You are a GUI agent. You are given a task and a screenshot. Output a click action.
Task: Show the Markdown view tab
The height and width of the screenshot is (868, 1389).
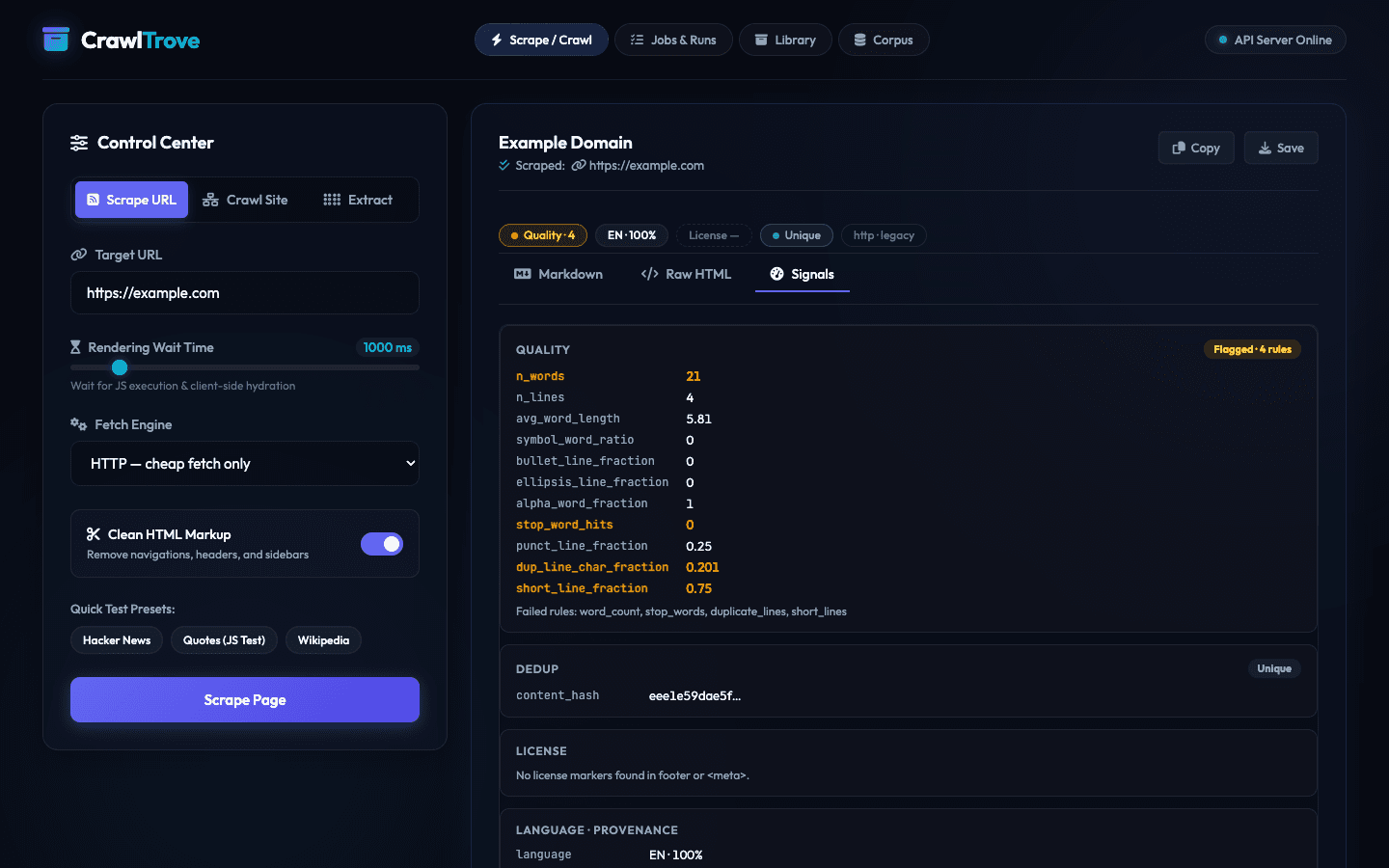click(x=558, y=274)
